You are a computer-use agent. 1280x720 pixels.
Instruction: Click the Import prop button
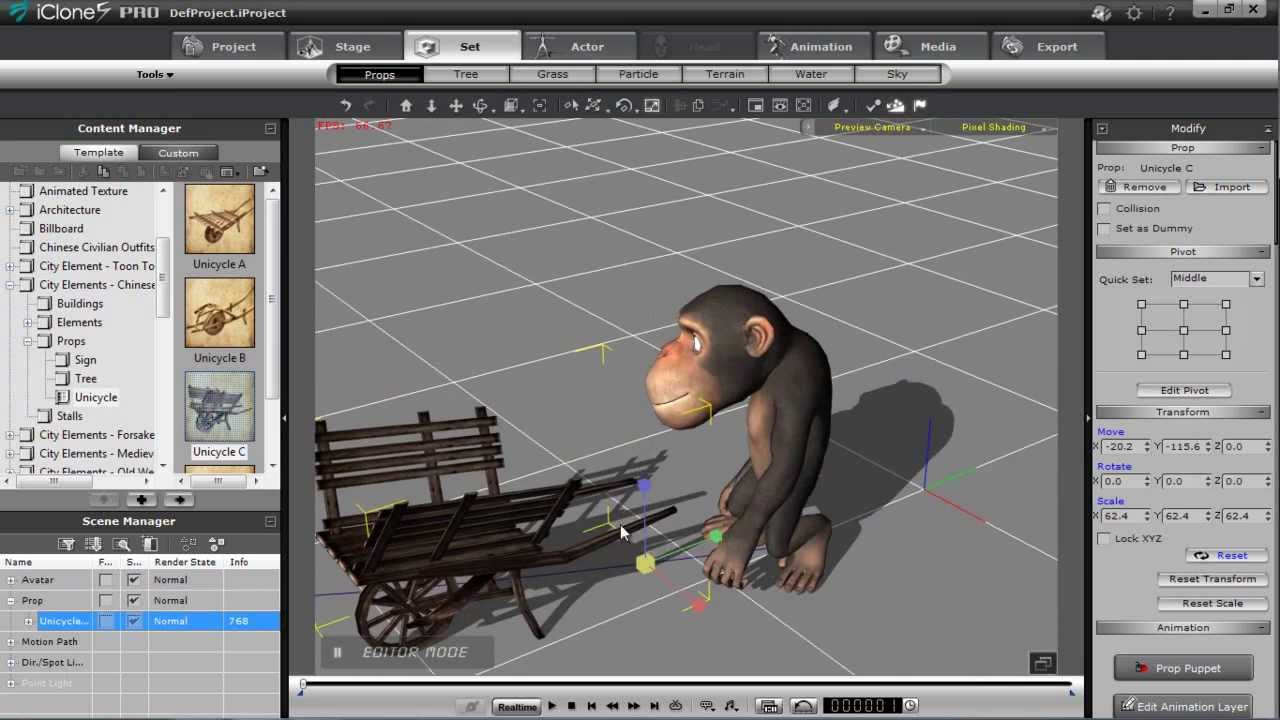click(1226, 187)
